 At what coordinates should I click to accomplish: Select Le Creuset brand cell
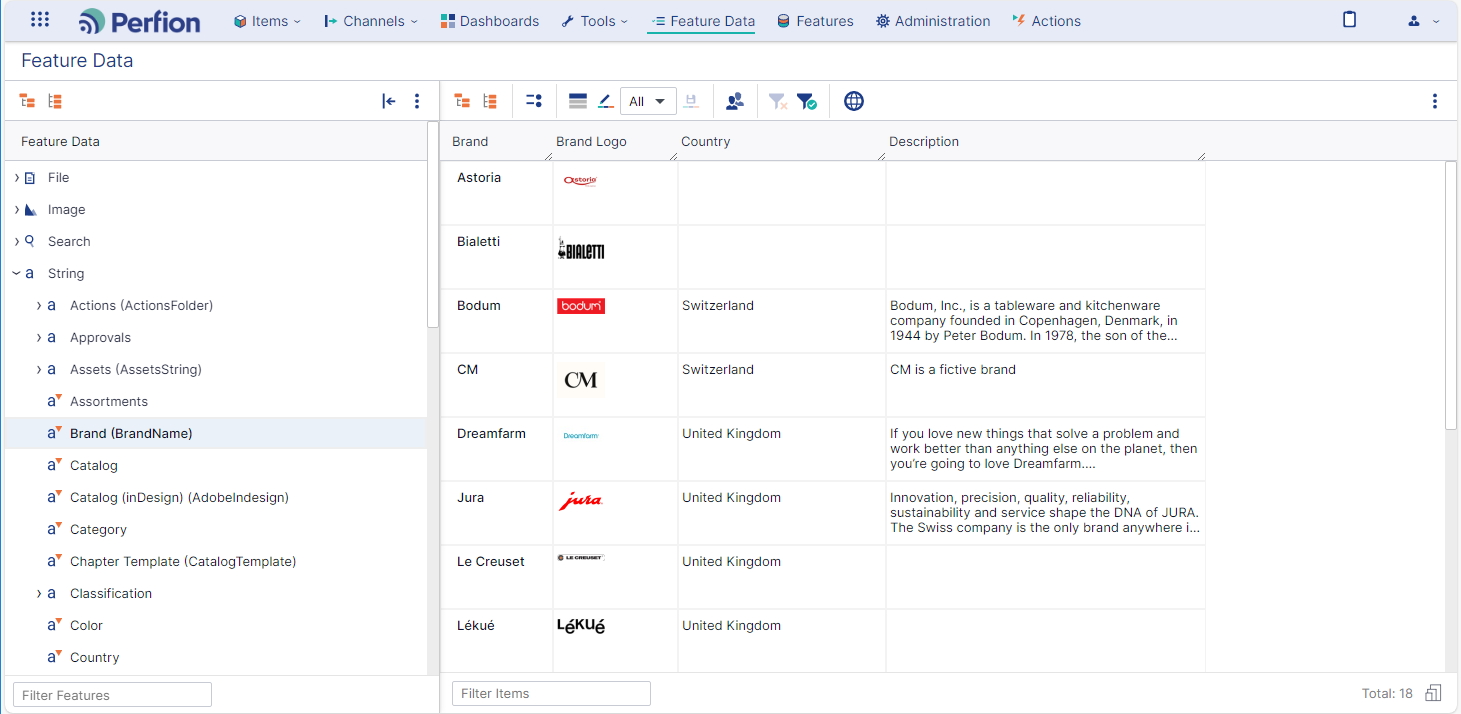[497, 576]
